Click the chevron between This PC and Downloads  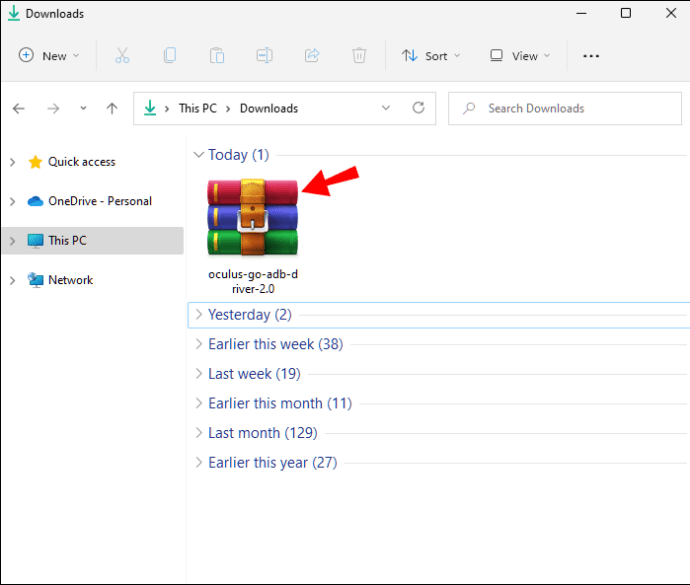pyautogui.click(x=228, y=109)
